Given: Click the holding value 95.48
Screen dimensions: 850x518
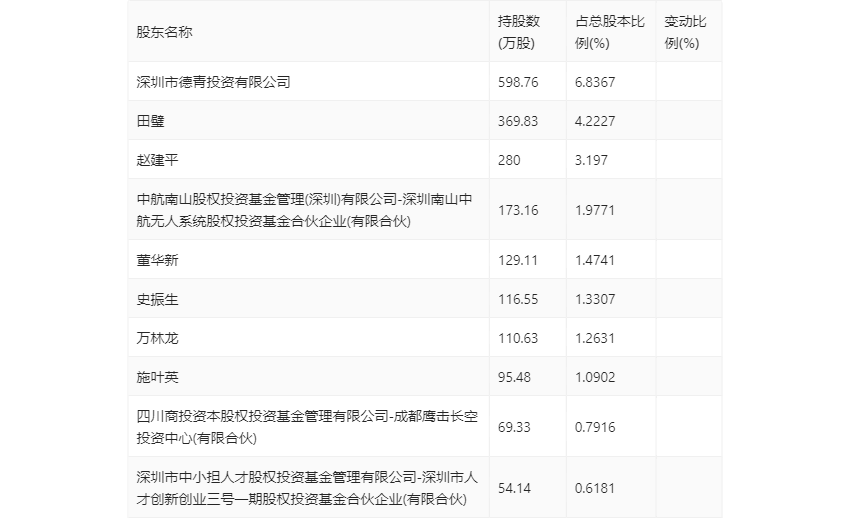Looking at the screenshot, I should [x=514, y=377].
